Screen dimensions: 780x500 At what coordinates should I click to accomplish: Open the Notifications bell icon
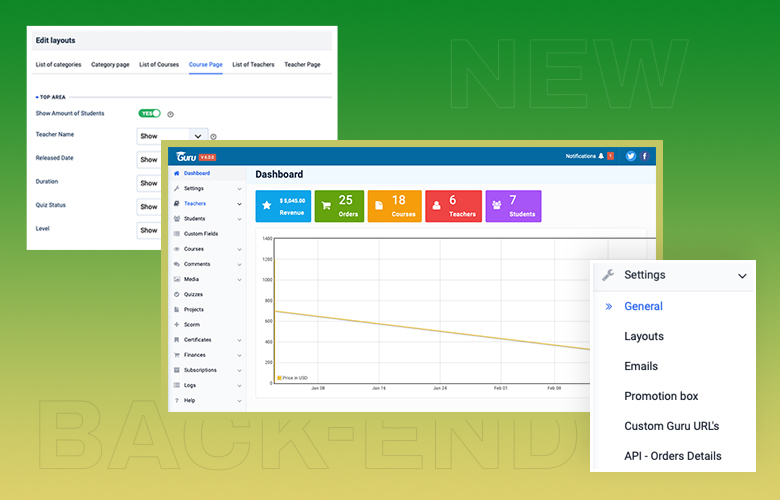[x=601, y=156]
